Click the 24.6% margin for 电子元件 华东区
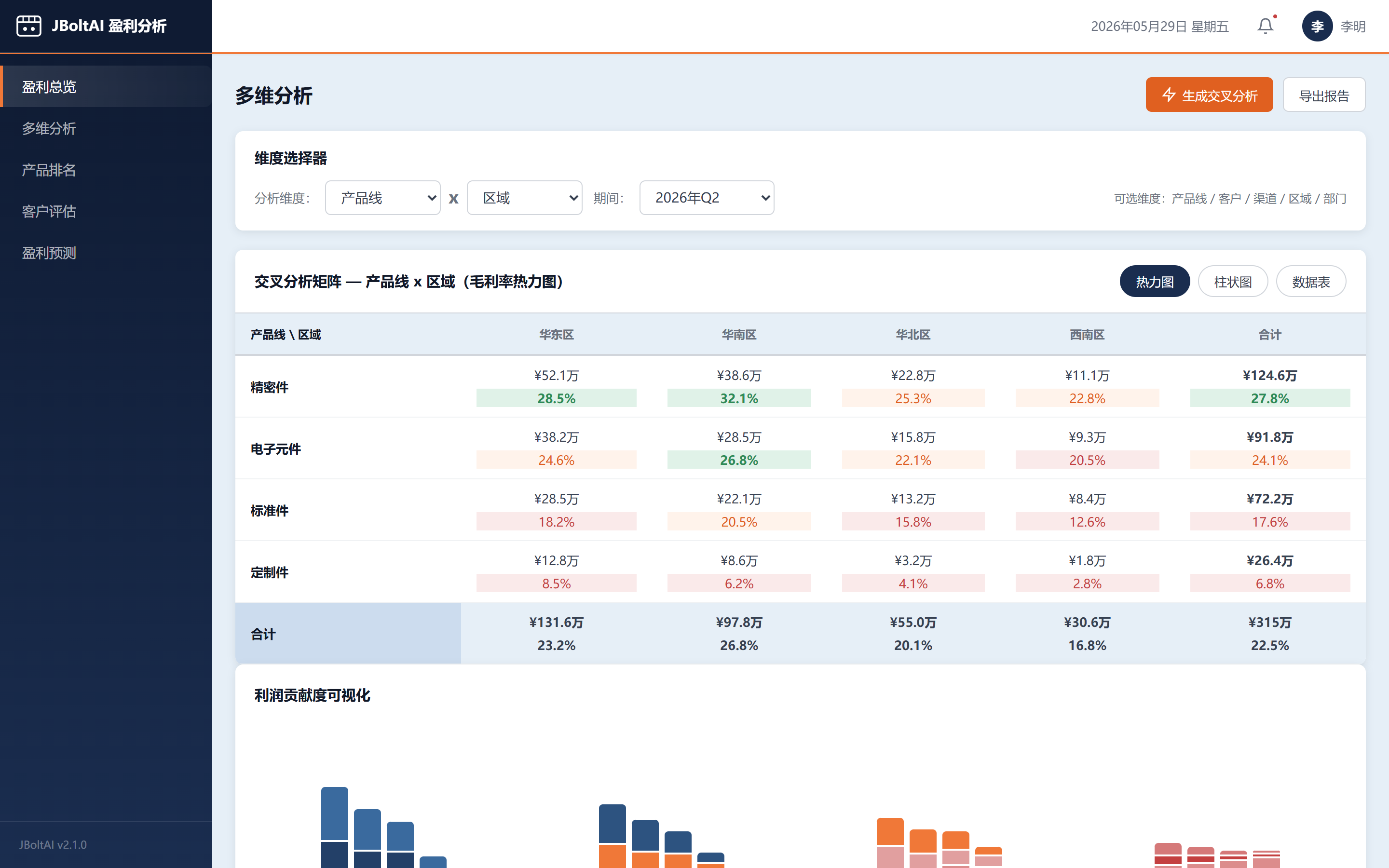Viewport: 1389px width, 868px height. pyautogui.click(x=556, y=460)
